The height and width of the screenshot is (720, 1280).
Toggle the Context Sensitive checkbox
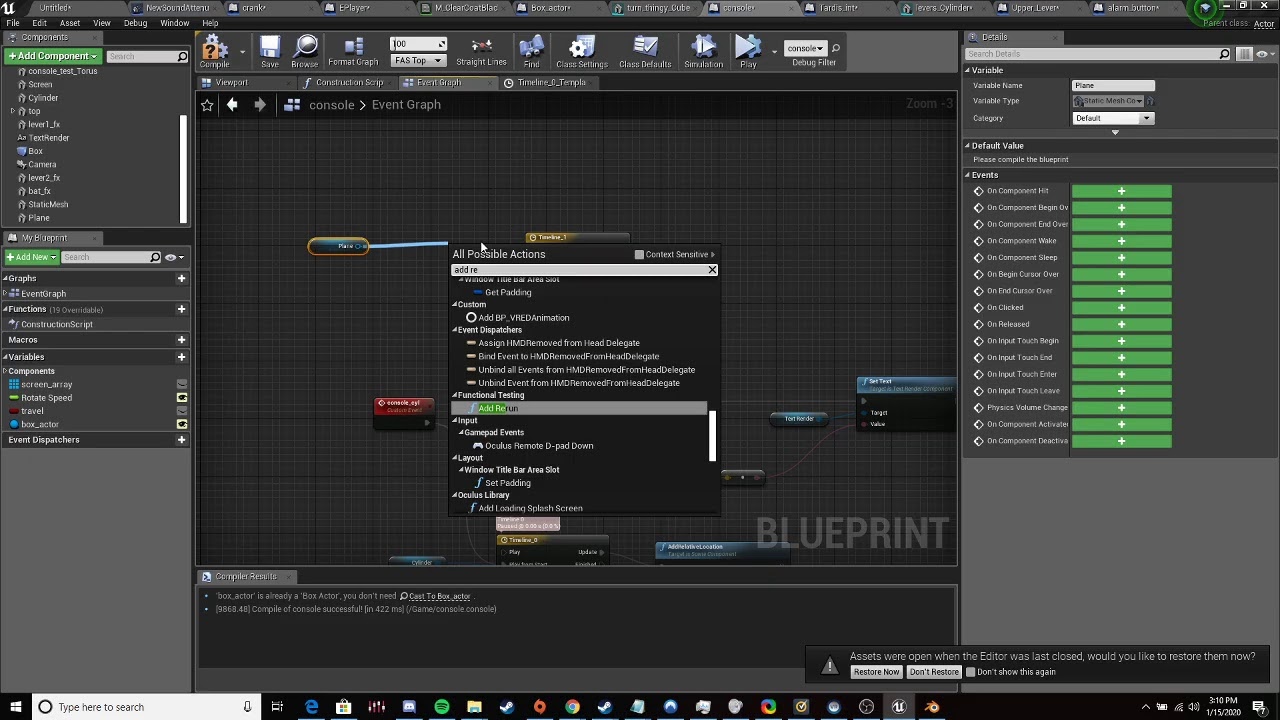coord(639,254)
